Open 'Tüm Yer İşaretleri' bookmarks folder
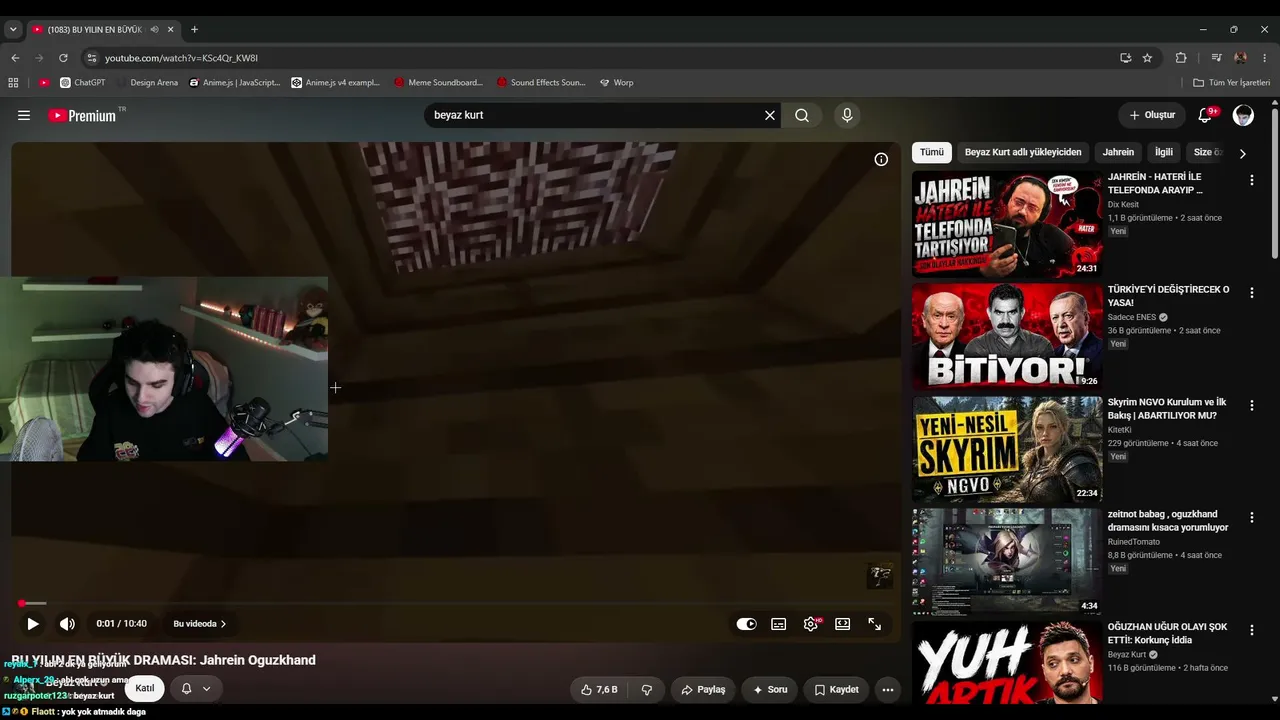 coord(1231,83)
